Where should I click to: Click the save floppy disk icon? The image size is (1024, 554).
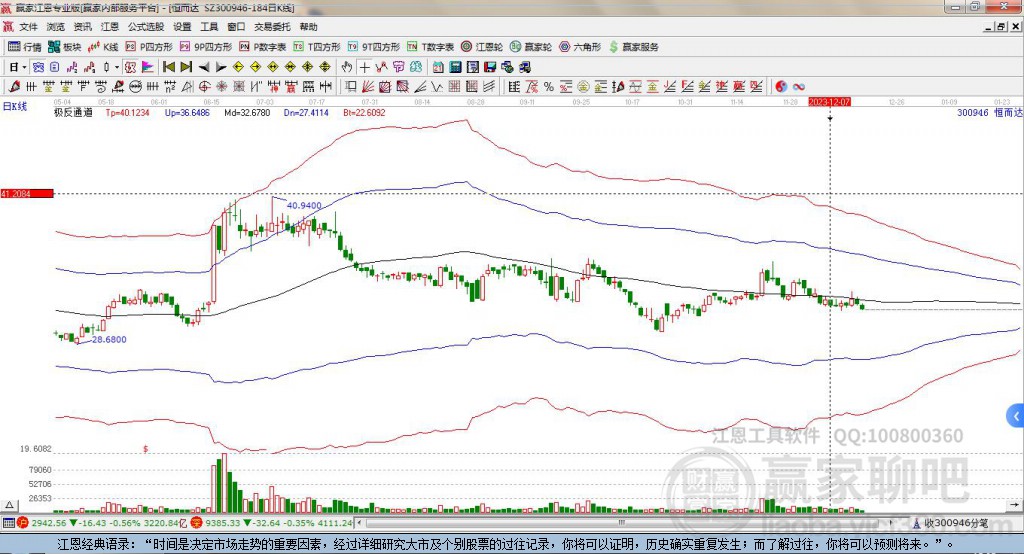click(490, 67)
